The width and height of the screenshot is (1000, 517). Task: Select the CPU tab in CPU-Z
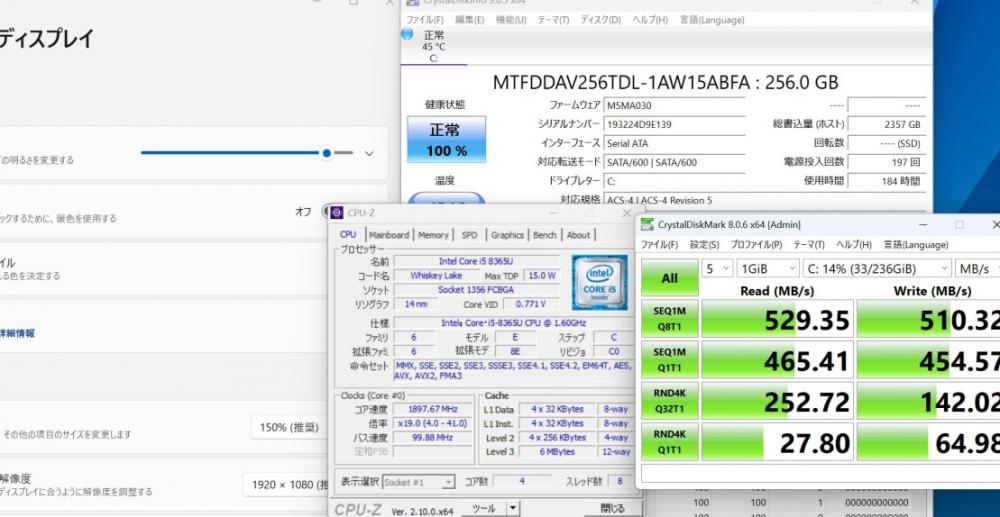(x=348, y=235)
